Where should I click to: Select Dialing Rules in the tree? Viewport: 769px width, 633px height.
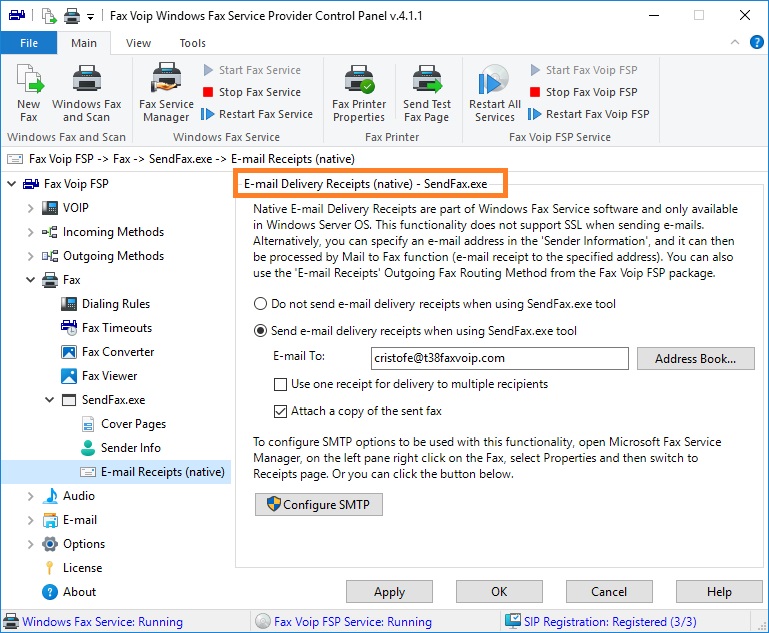115,304
